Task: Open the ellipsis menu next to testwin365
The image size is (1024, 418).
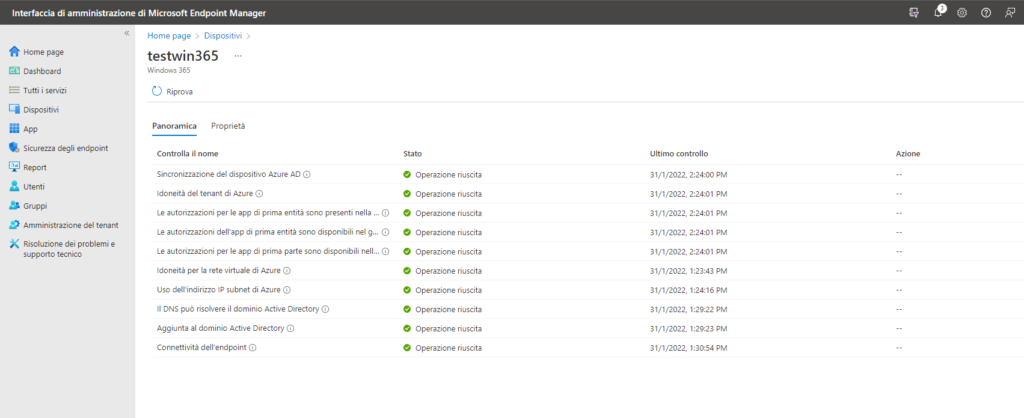Action: coord(238,56)
